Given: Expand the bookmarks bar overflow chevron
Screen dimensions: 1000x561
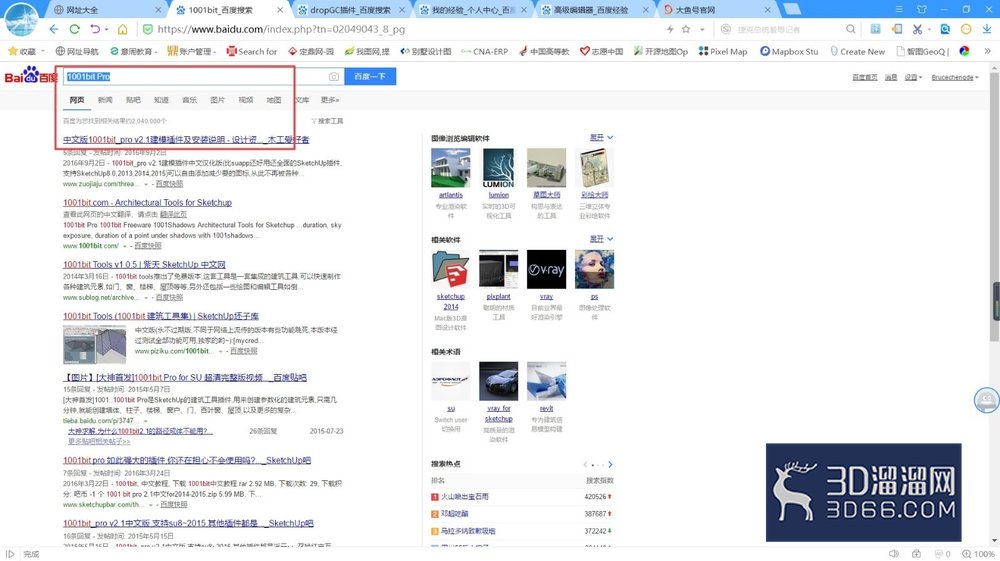Looking at the screenshot, I should [988, 51].
